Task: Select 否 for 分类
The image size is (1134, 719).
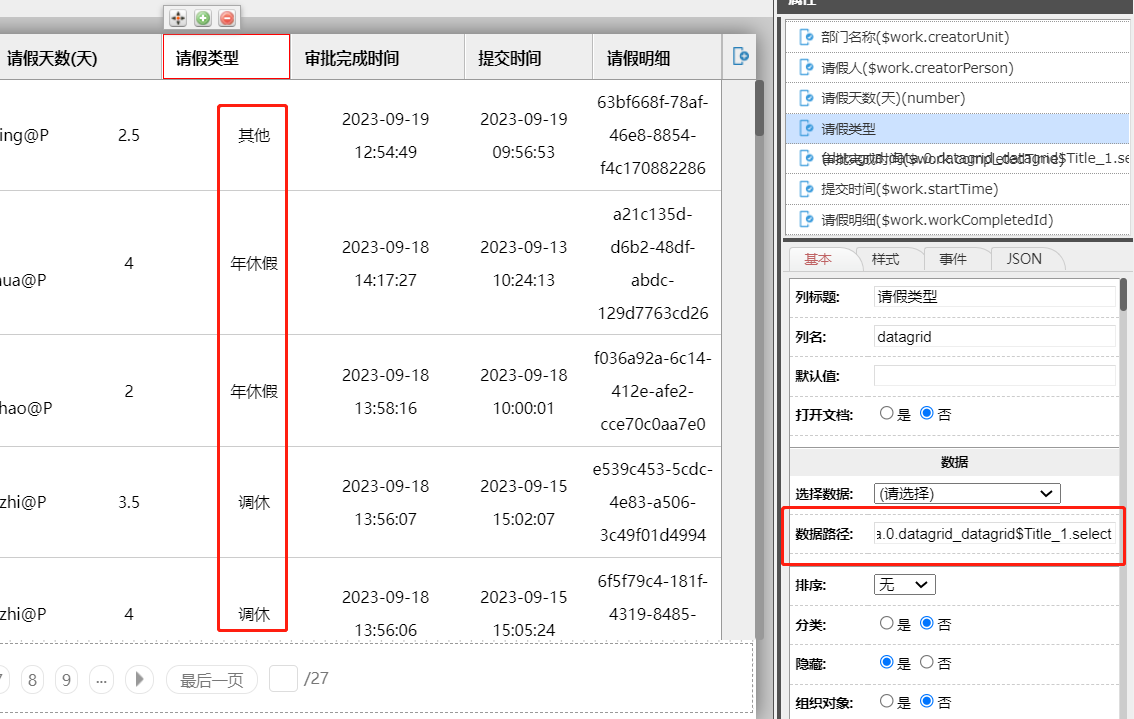Action: 926,624
